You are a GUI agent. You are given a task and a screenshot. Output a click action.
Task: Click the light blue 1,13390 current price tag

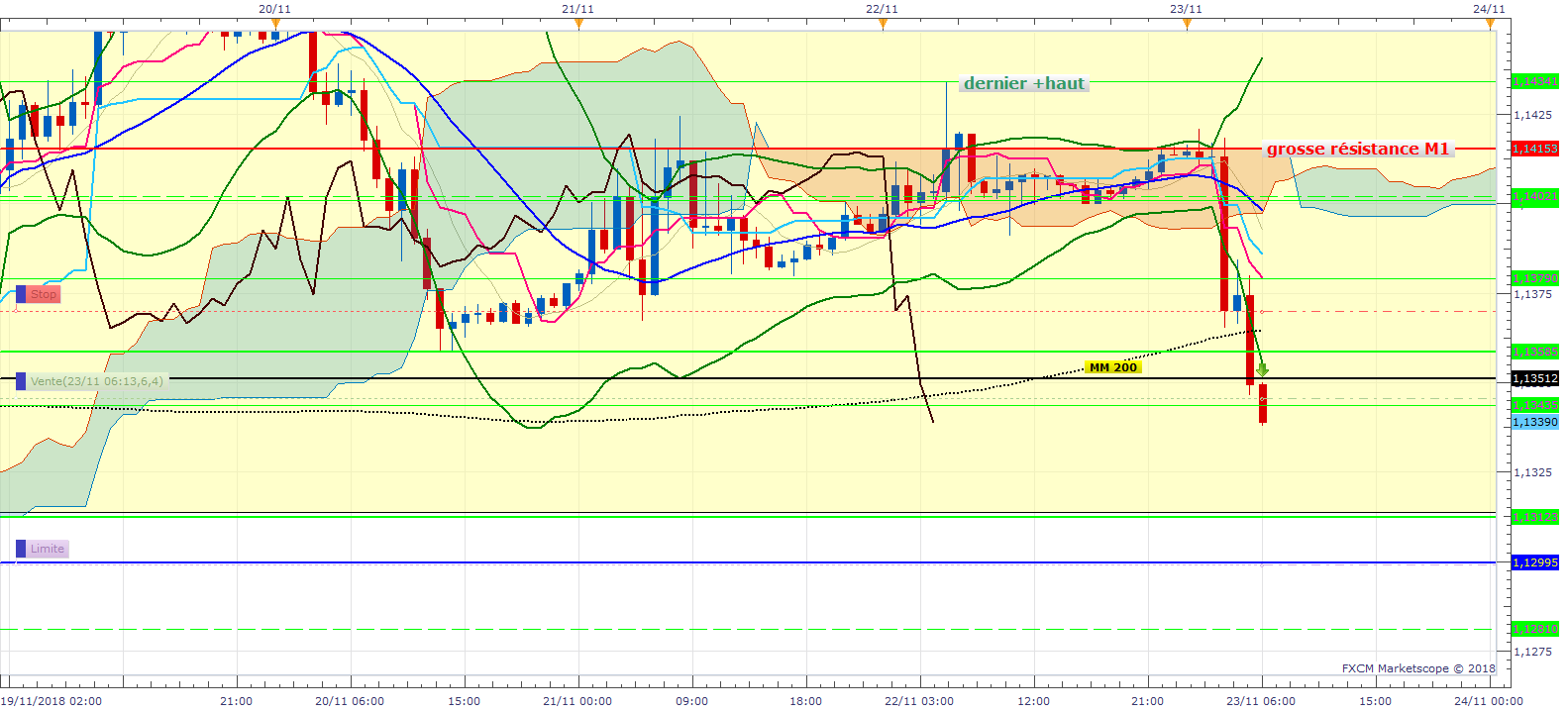1534,422
